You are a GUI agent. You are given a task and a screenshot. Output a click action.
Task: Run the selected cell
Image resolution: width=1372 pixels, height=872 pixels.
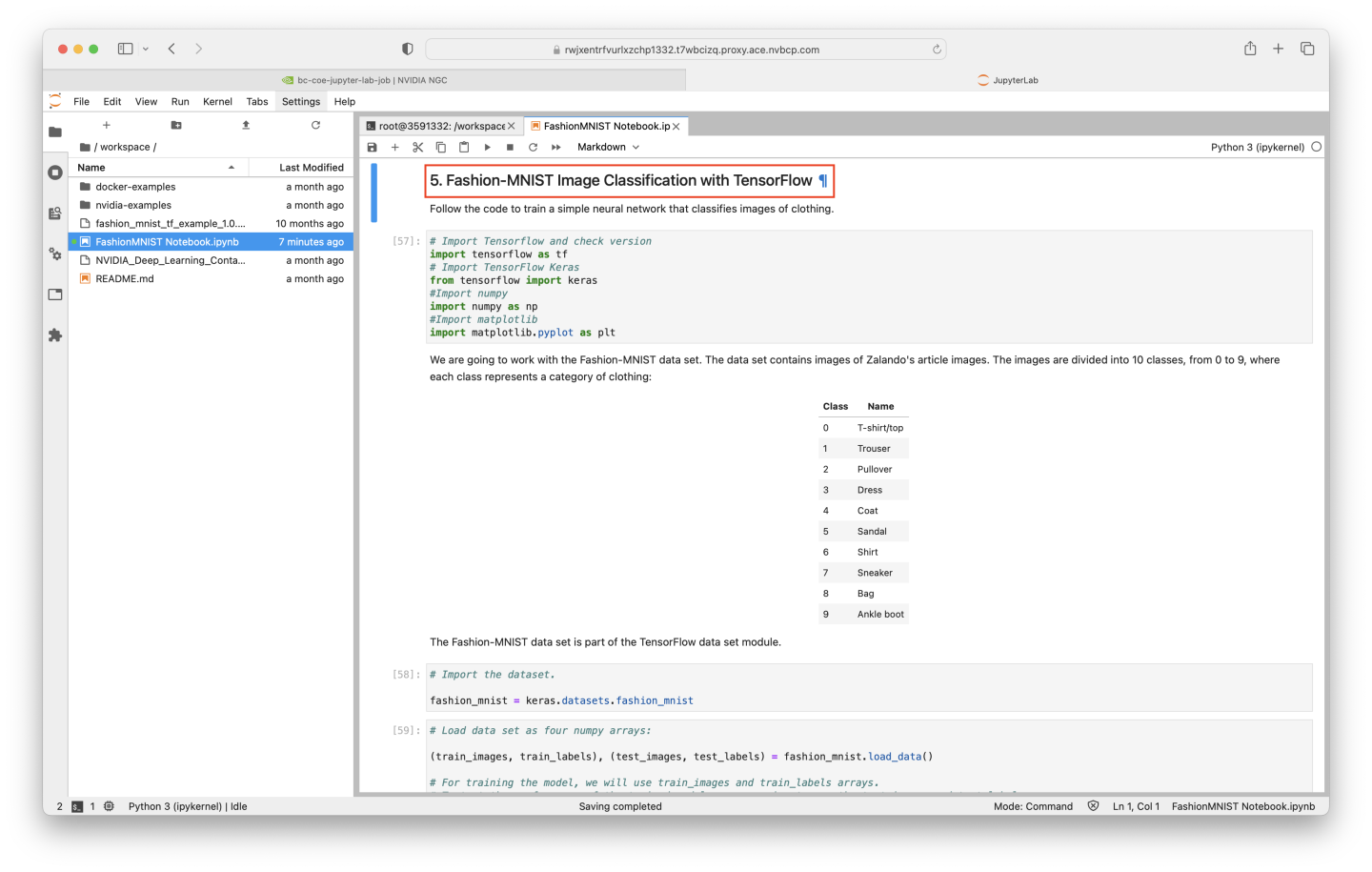pyautogui.click(x=487, y=147)
